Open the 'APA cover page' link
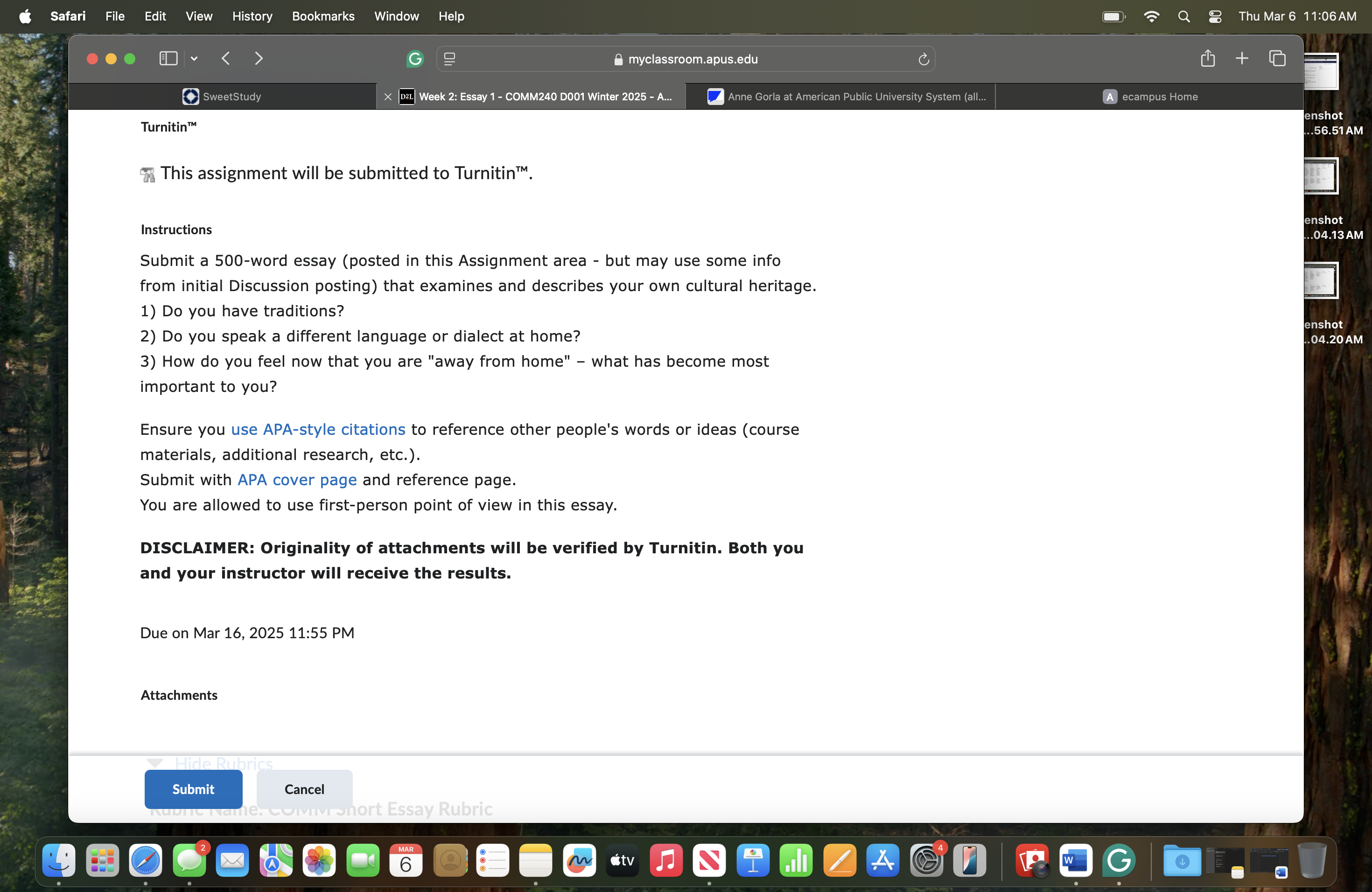Viewport: 1372px width, 892px height. pyautogui.click(x=297, y=480)
